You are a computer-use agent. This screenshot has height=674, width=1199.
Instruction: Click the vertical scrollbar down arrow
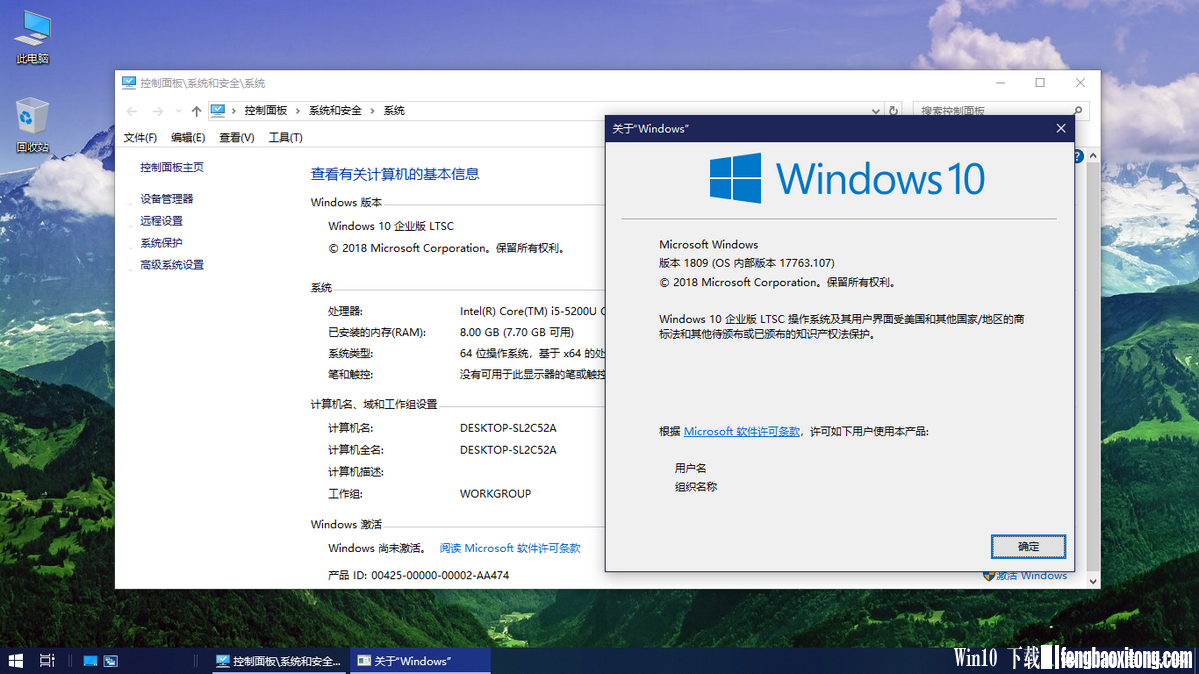pos(1093,581)
